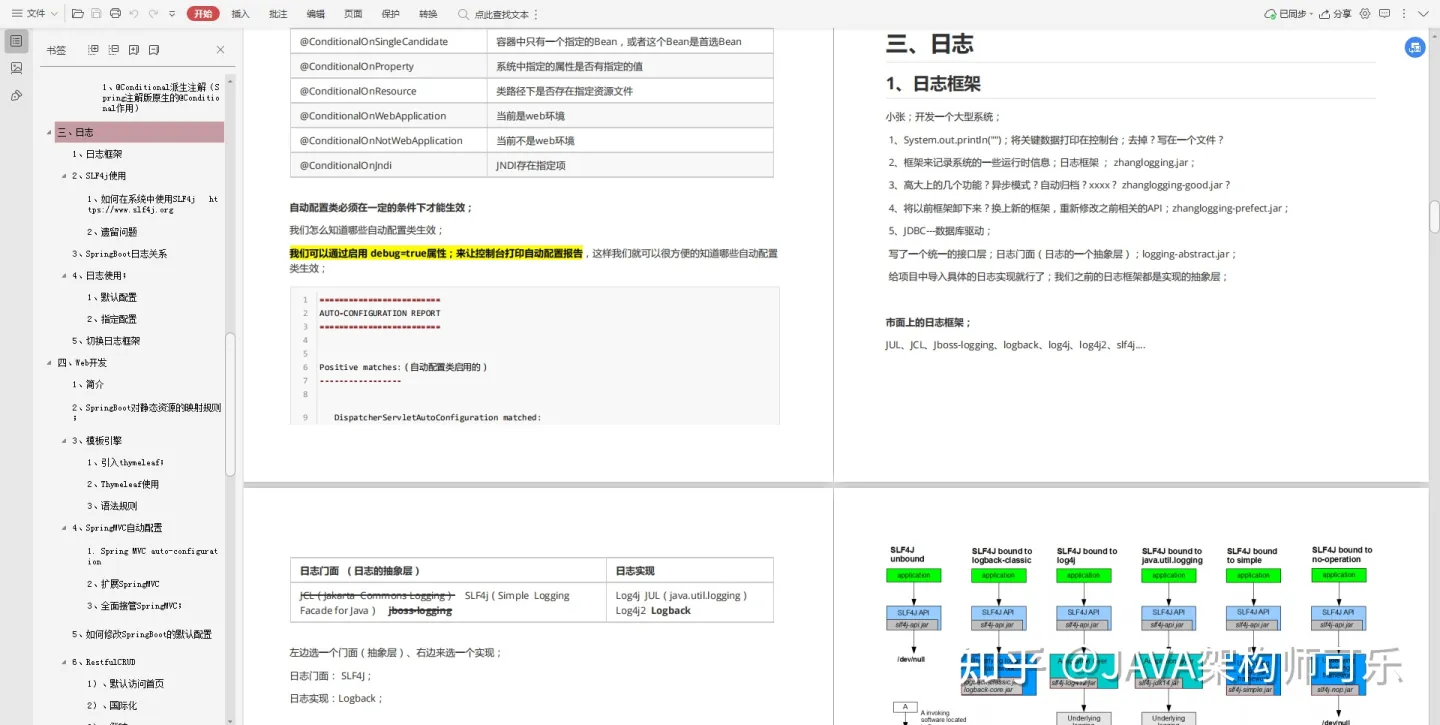Viewport: 1440px width, 725px height.
Task: Click the vertical dots next to search box
Action: click(537, 14)
